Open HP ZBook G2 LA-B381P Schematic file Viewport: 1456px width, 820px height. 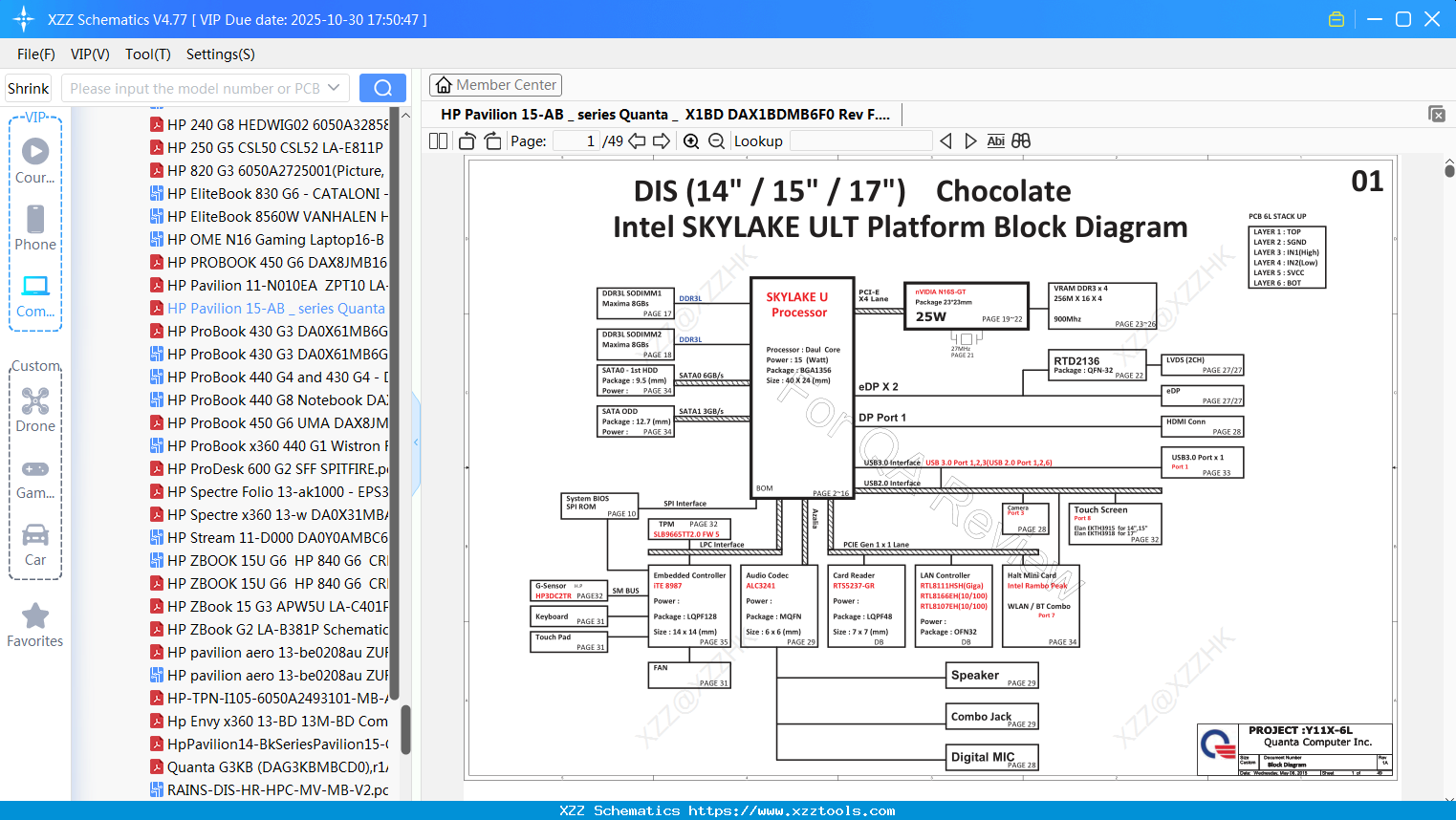point(269,629)
